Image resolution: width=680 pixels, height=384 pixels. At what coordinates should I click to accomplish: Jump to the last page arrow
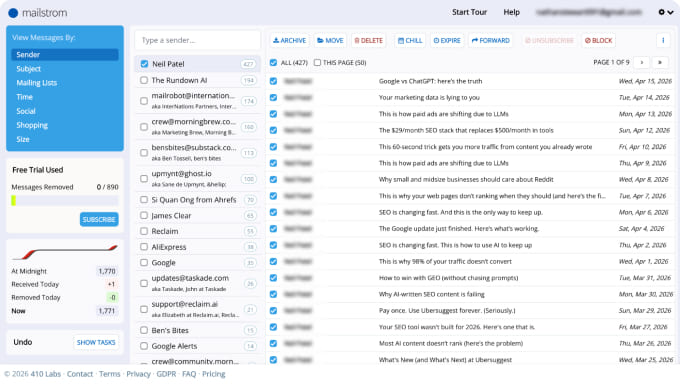660,62
